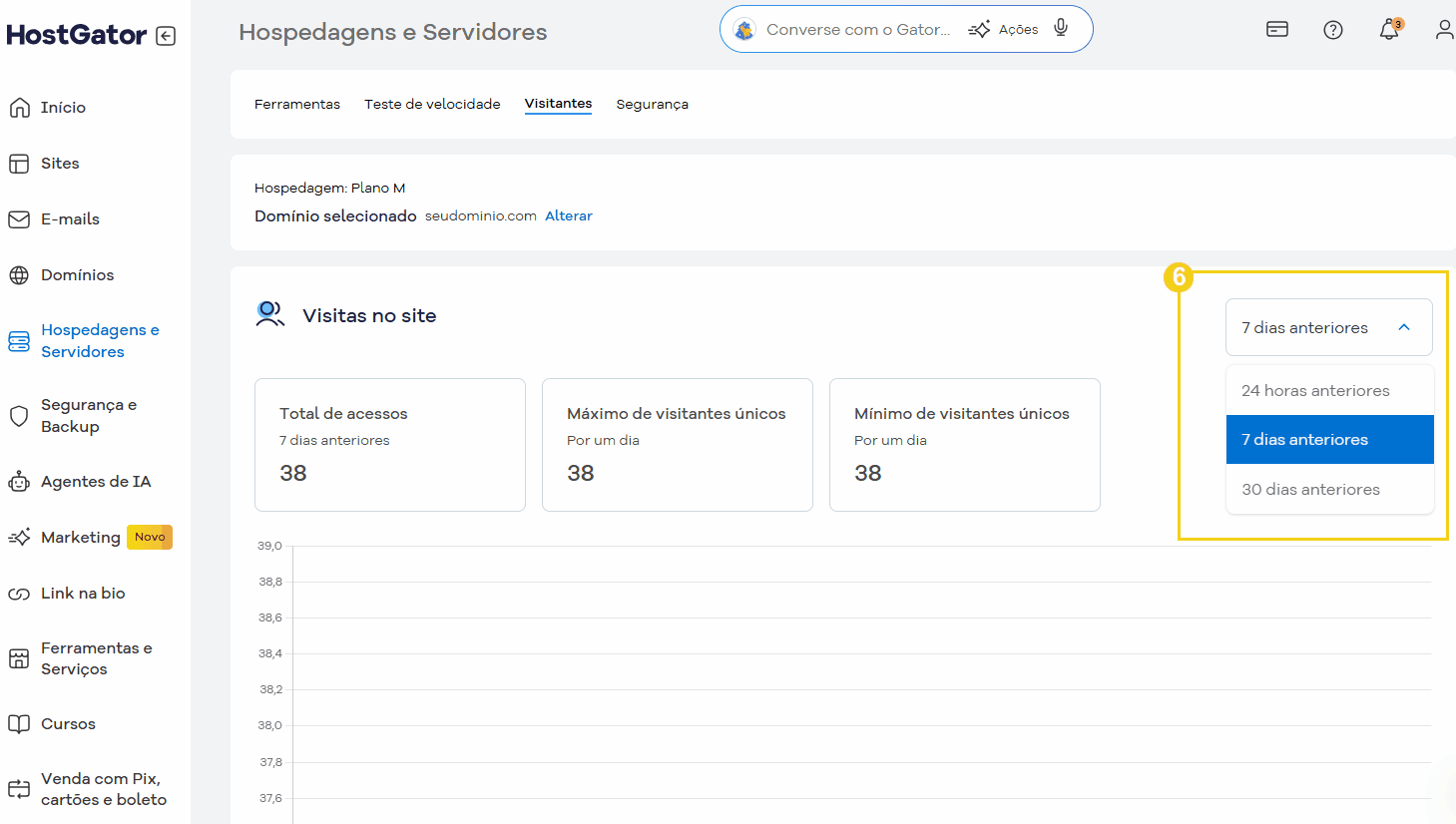Switch to the Segurança tab
The height and width of the screenshot is (824, 1456).
[x=652, y=103]
